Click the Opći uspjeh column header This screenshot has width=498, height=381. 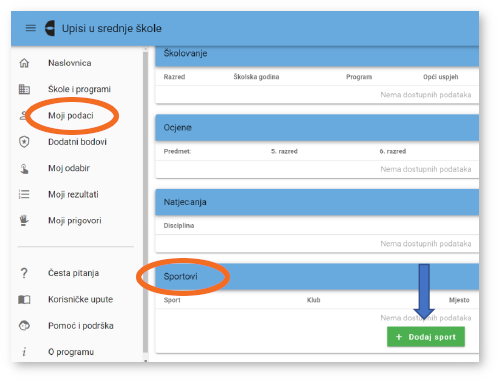[440, 77]
